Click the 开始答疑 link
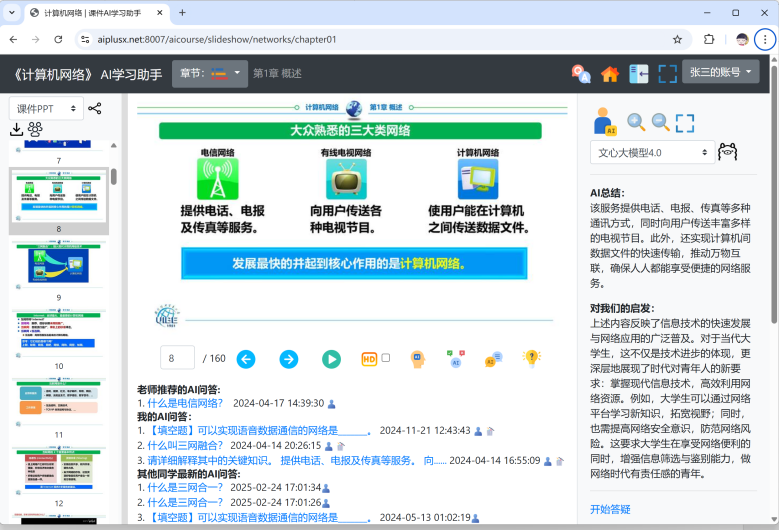779x530 pixels. click(x=610, y=509)
